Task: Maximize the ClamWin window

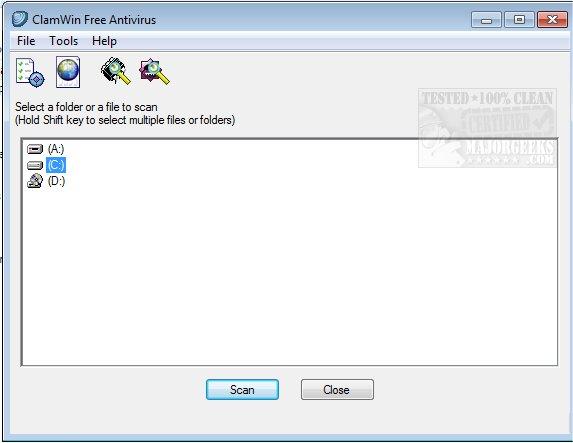Action: [519, 19]
